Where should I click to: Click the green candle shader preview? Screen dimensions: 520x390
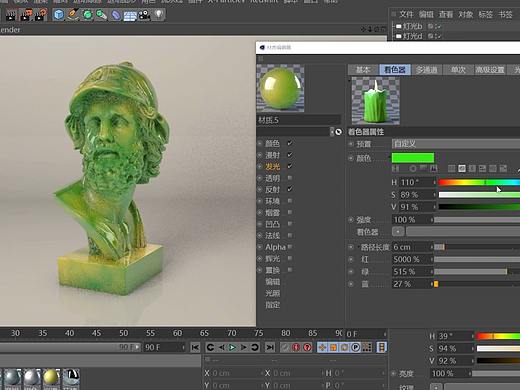376,100
